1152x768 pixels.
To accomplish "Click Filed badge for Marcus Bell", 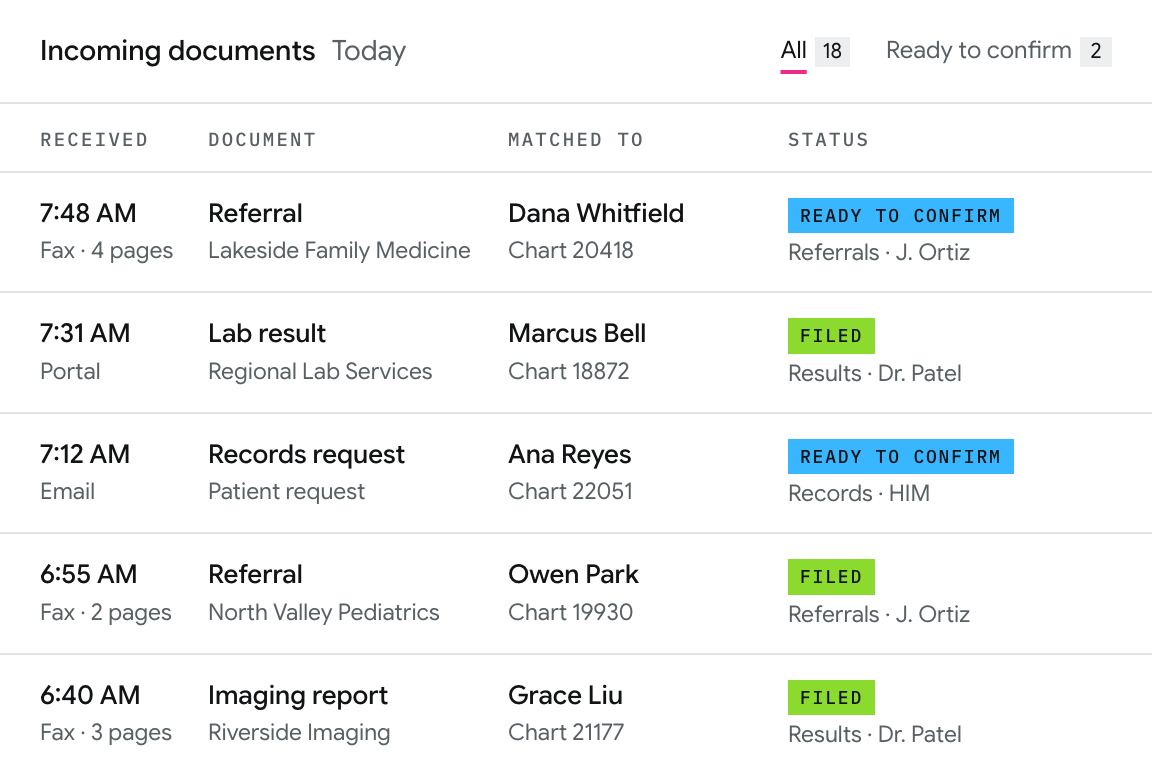I will 831,336.
